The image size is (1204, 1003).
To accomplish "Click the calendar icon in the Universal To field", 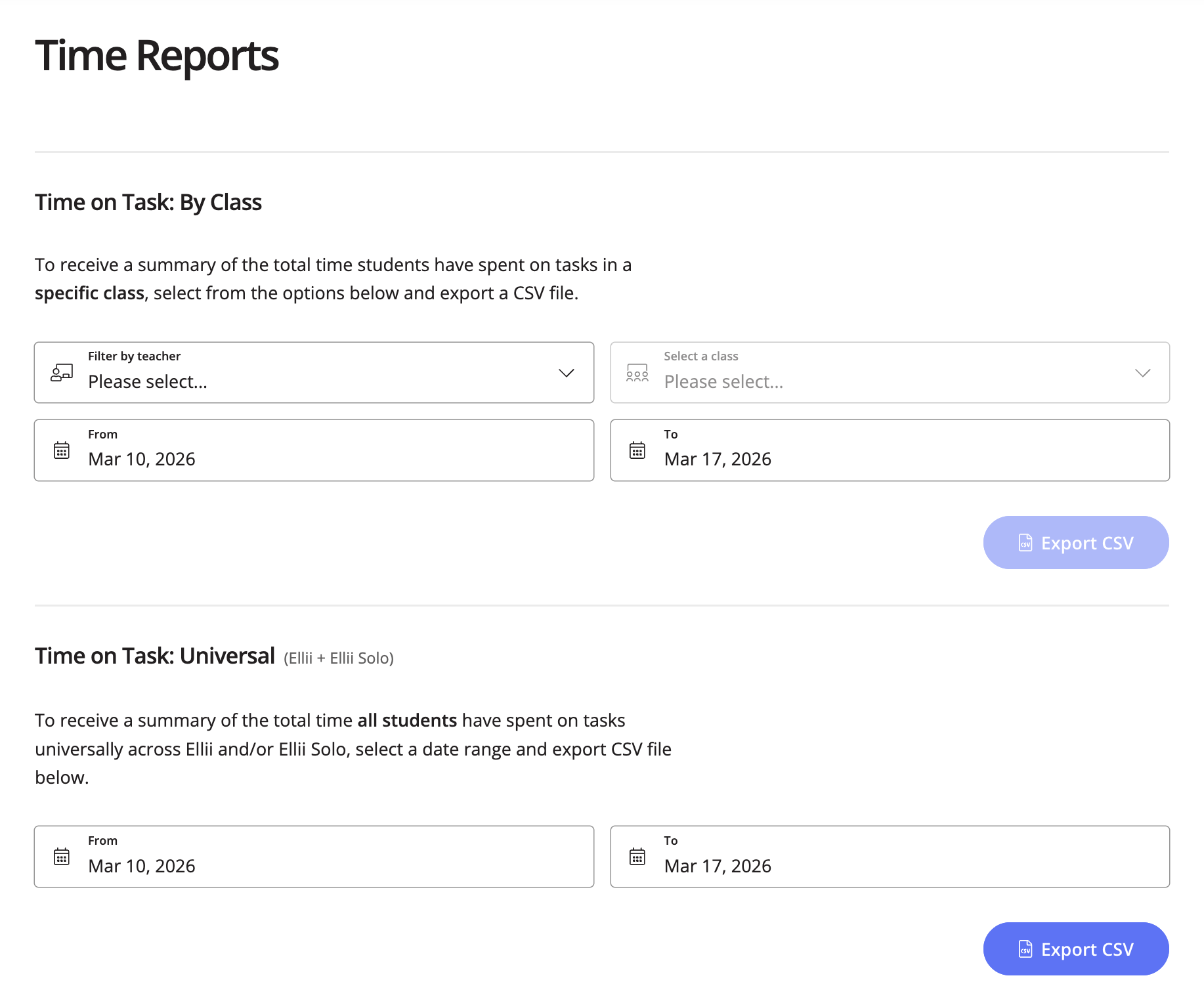I will [636, 856].
